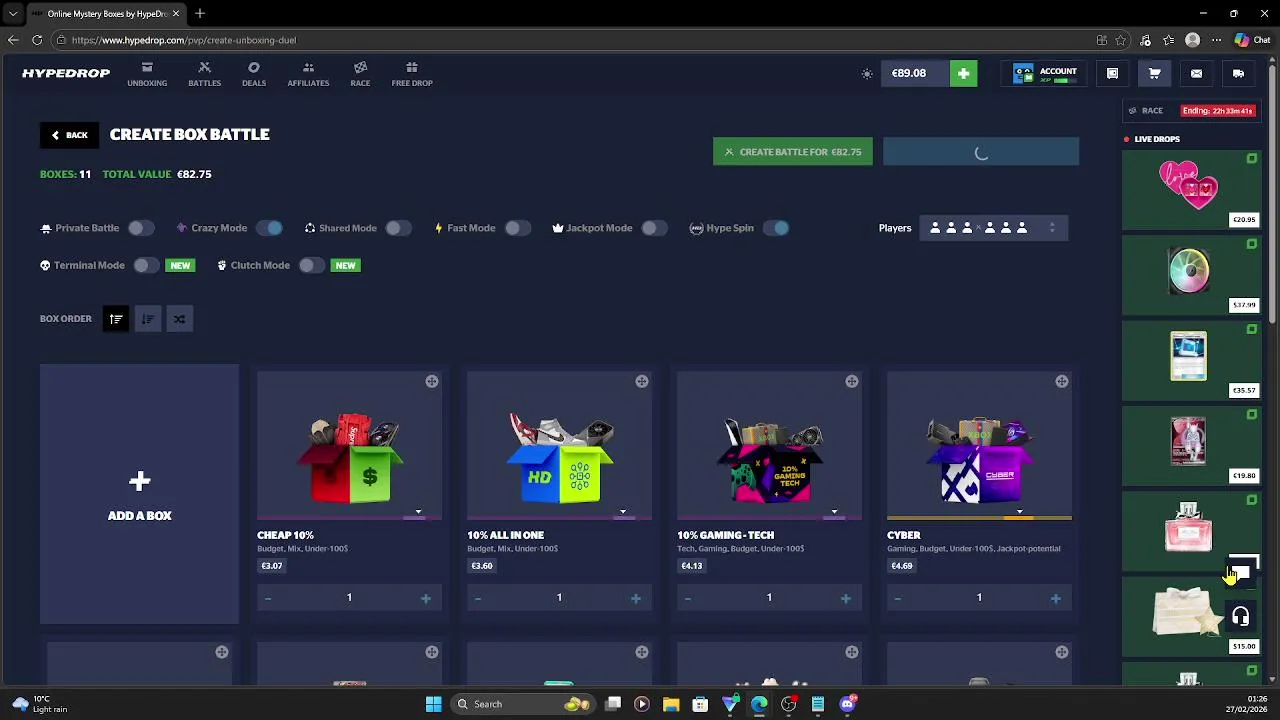Turn off the Hype Spin switch

(775, 228)
